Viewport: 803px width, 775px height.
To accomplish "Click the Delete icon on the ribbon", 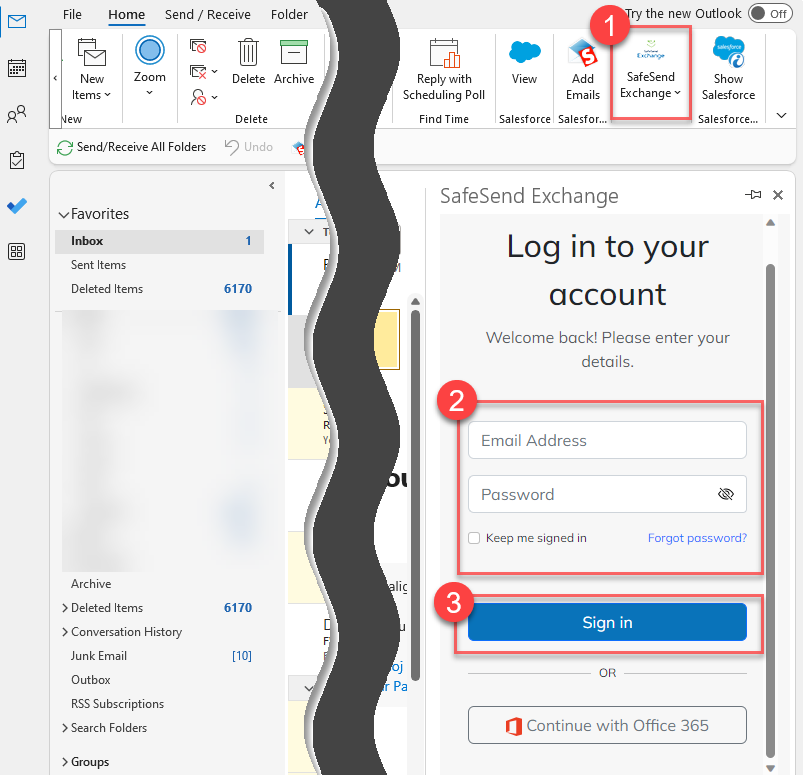I will click(x=248, y=62).
